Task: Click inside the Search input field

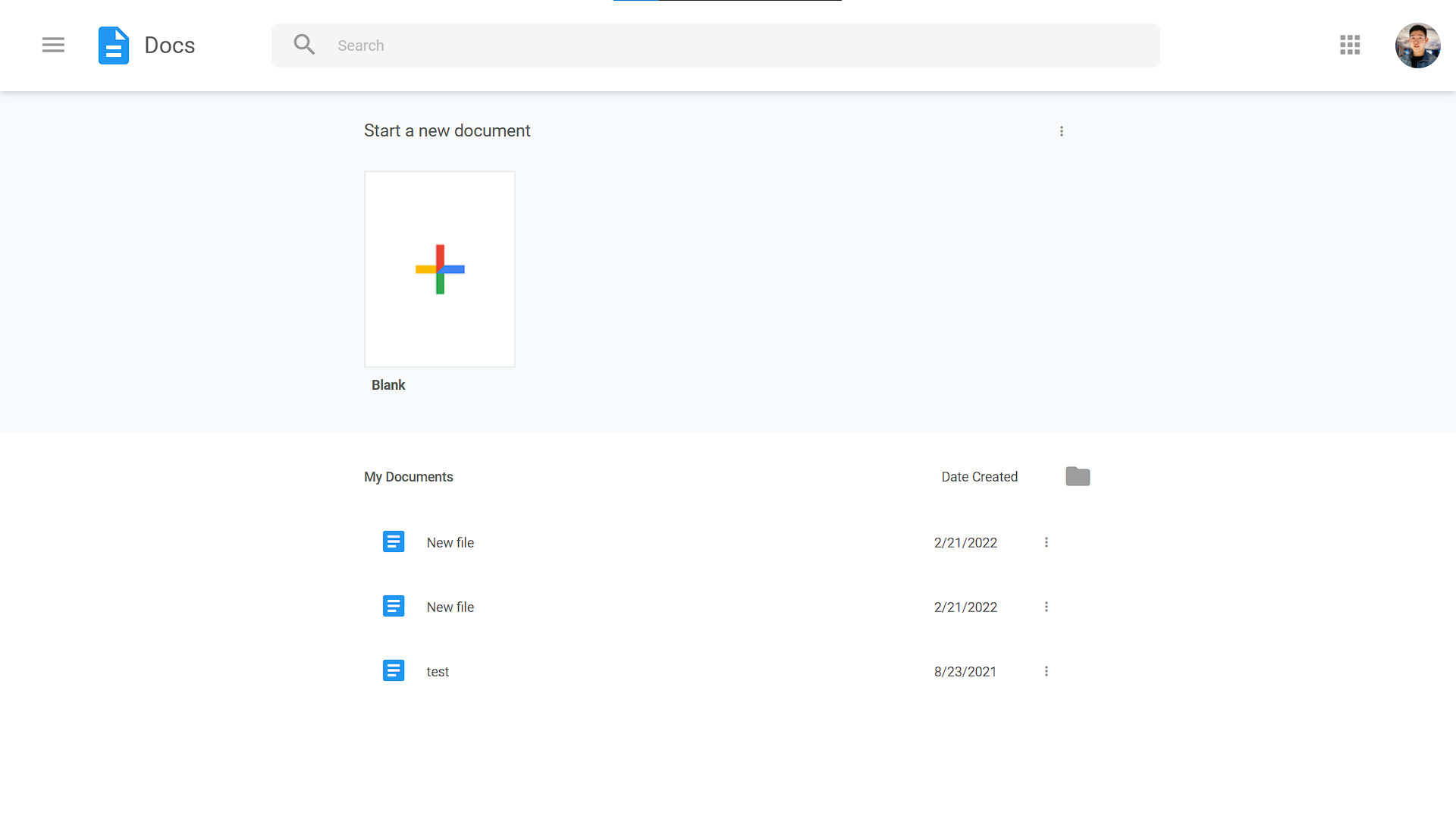Action: pyautogui.click(x=728, y=45)
